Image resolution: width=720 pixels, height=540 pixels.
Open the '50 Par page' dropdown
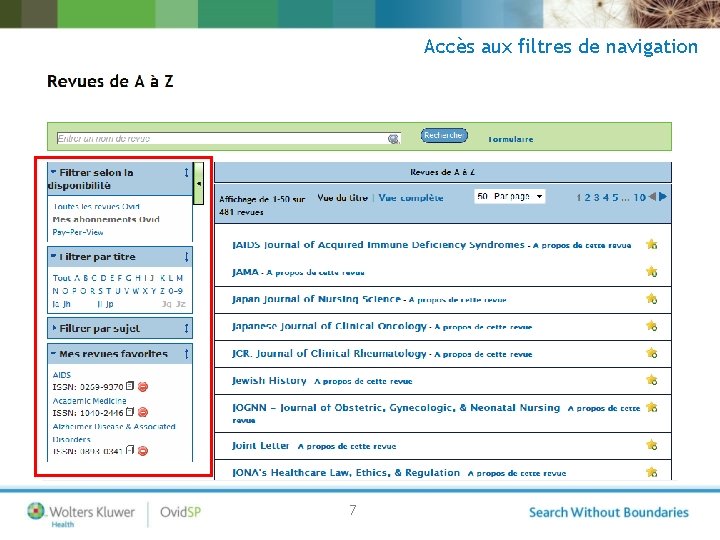[x=509, y=197]
